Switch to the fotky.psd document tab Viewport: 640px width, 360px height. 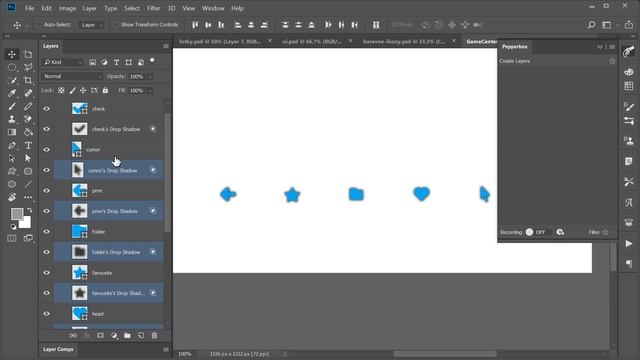(220, 41)
